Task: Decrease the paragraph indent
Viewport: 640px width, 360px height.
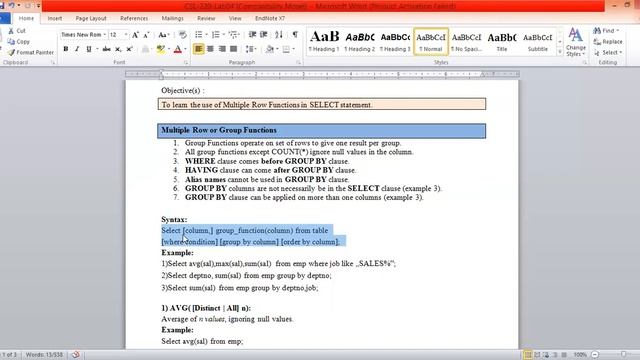Action: 252,35
